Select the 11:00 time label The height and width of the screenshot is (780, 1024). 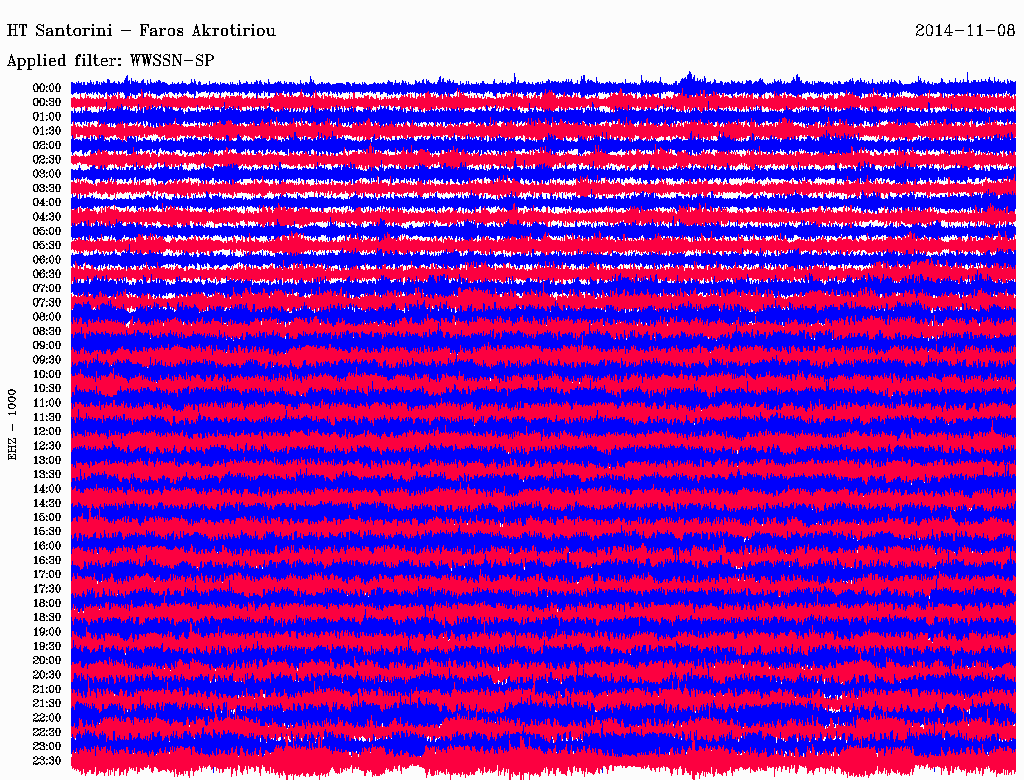(x=47, y=402)
